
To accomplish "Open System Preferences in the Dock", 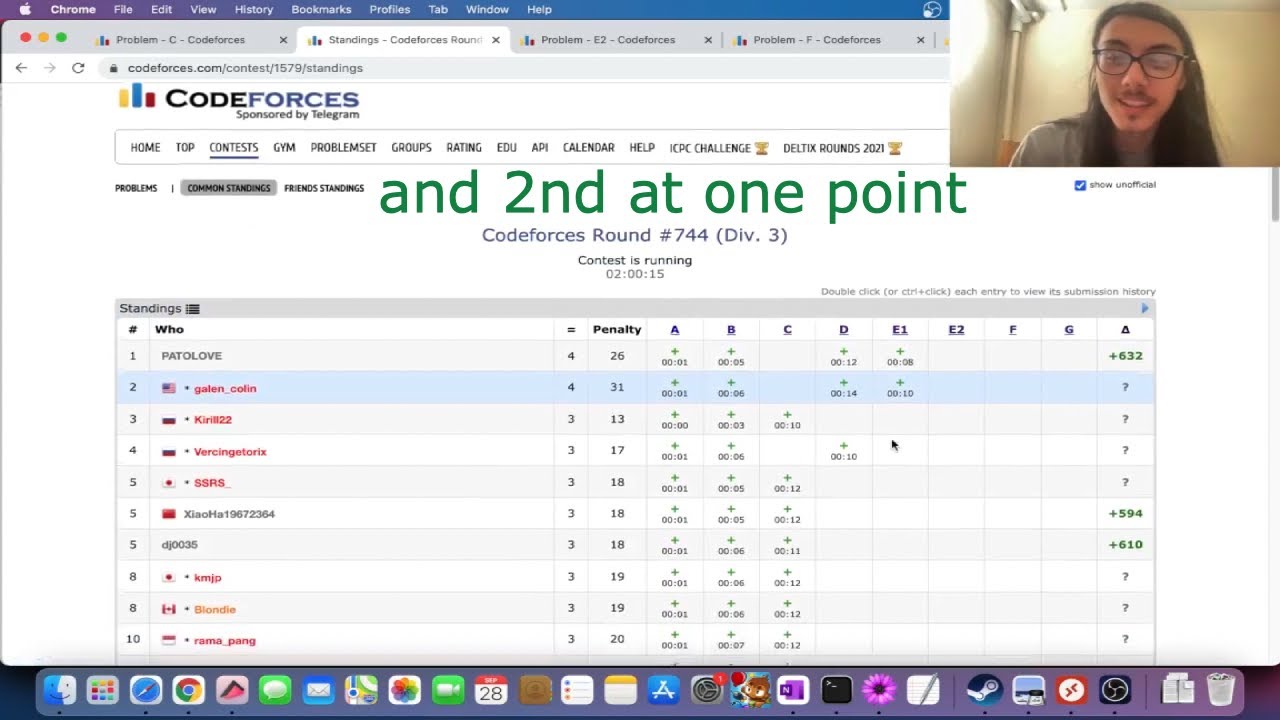I will (x=707, y=690).
